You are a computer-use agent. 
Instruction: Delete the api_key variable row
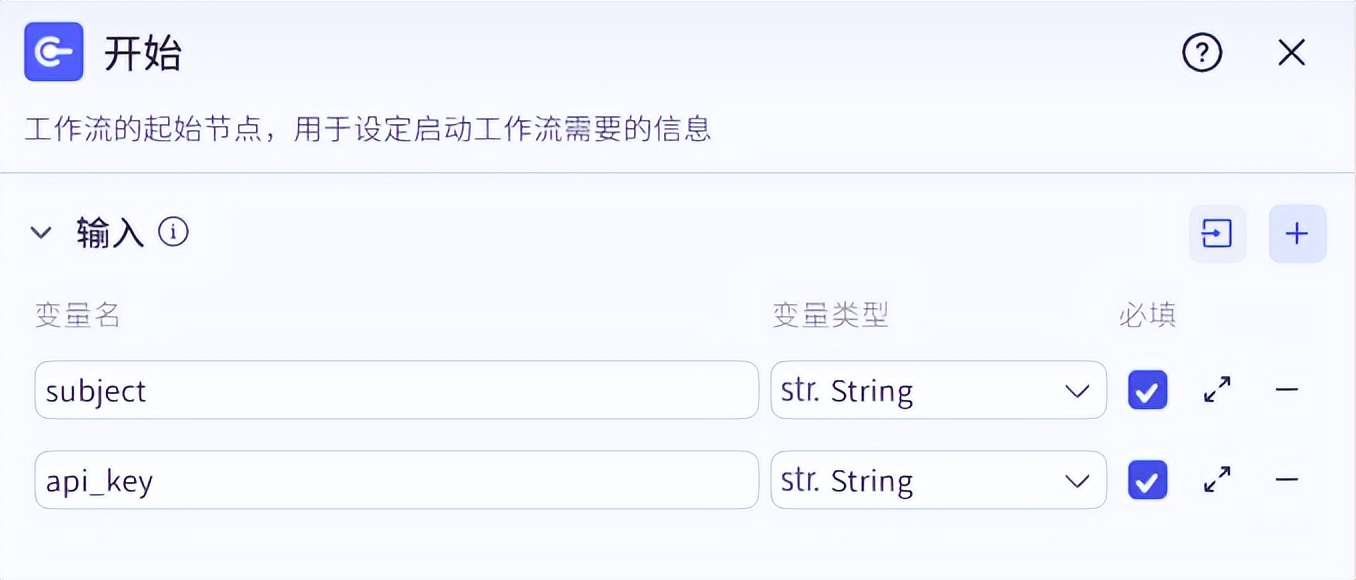(1287, 480)
